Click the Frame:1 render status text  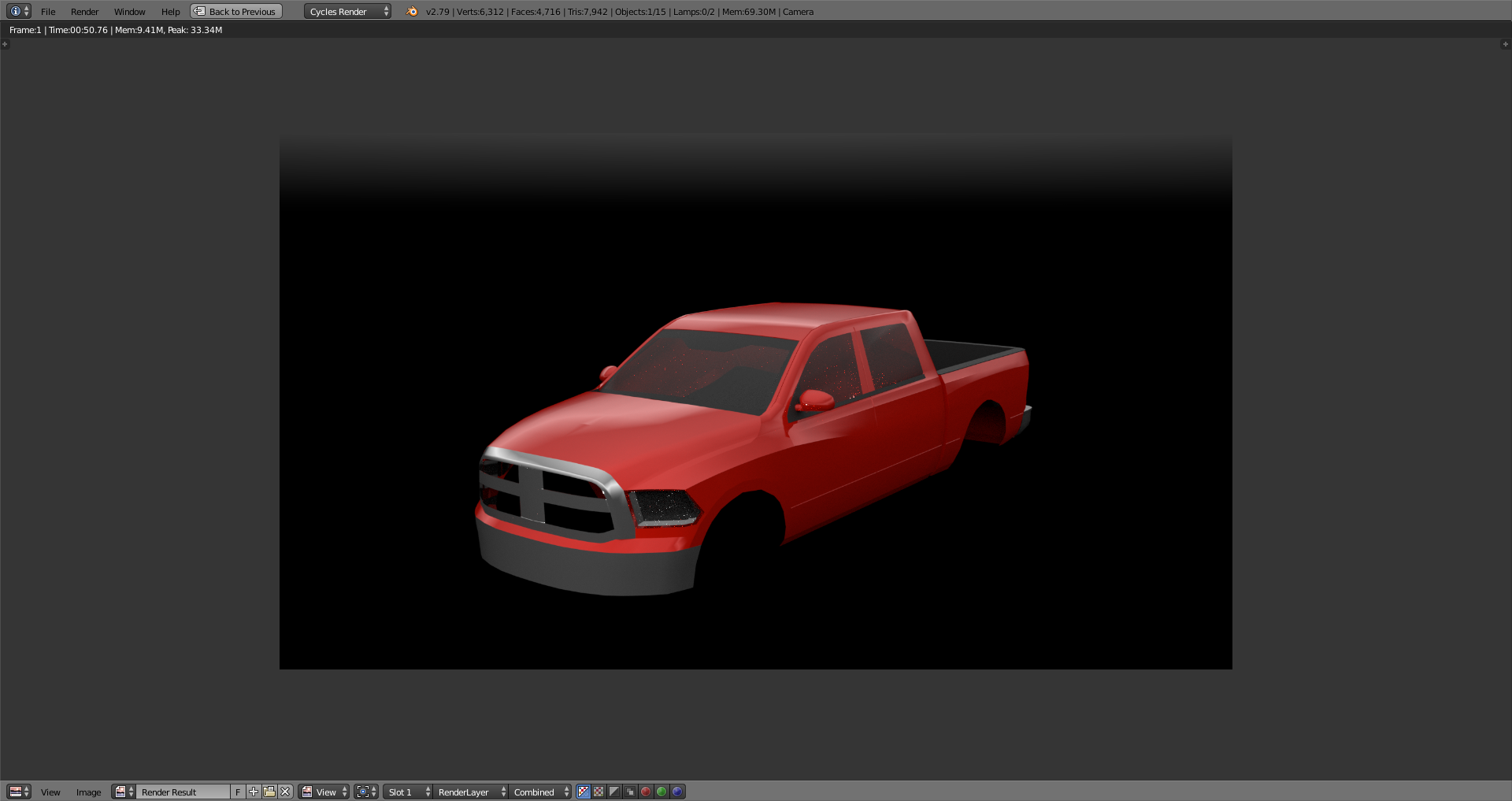(116, 30)
